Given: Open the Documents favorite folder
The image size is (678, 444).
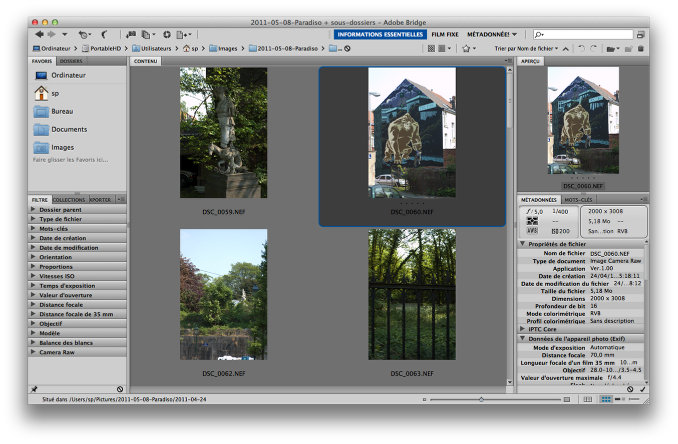Looking at the screenshot, I should point(69,129).
